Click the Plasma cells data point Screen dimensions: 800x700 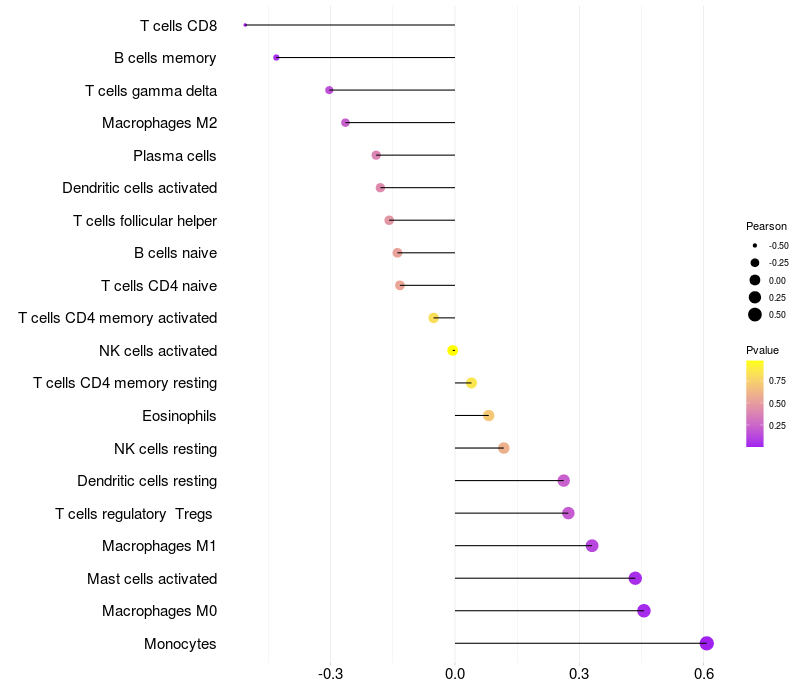point(376,155)
